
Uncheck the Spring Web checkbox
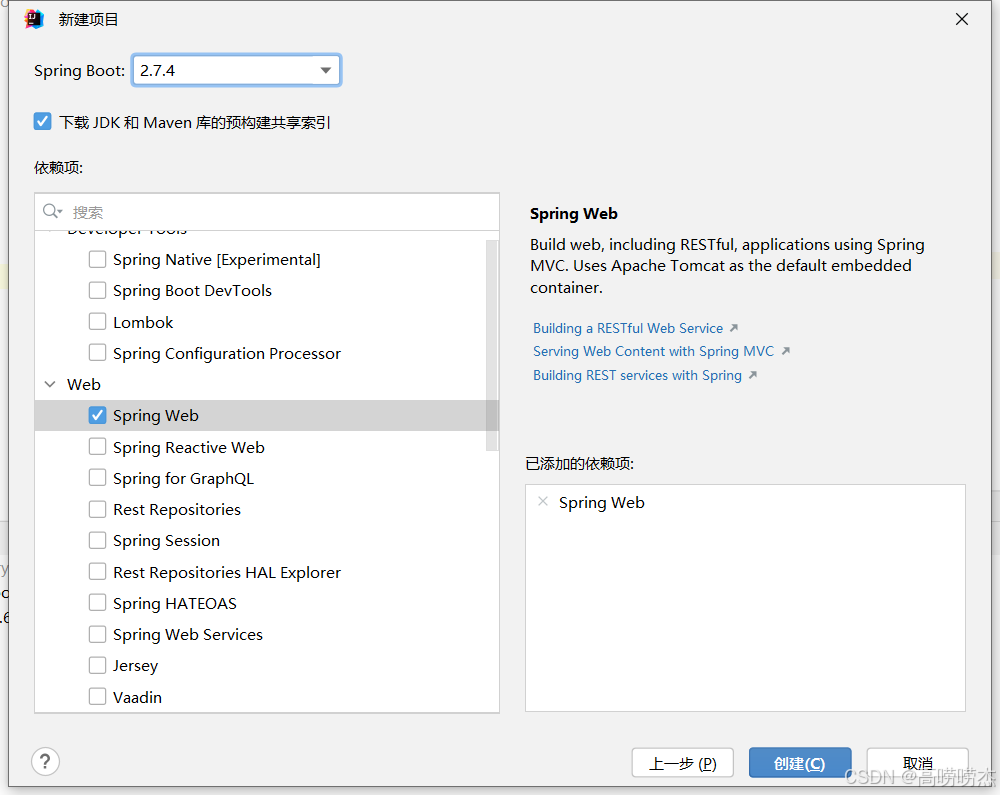pos(98,415)
